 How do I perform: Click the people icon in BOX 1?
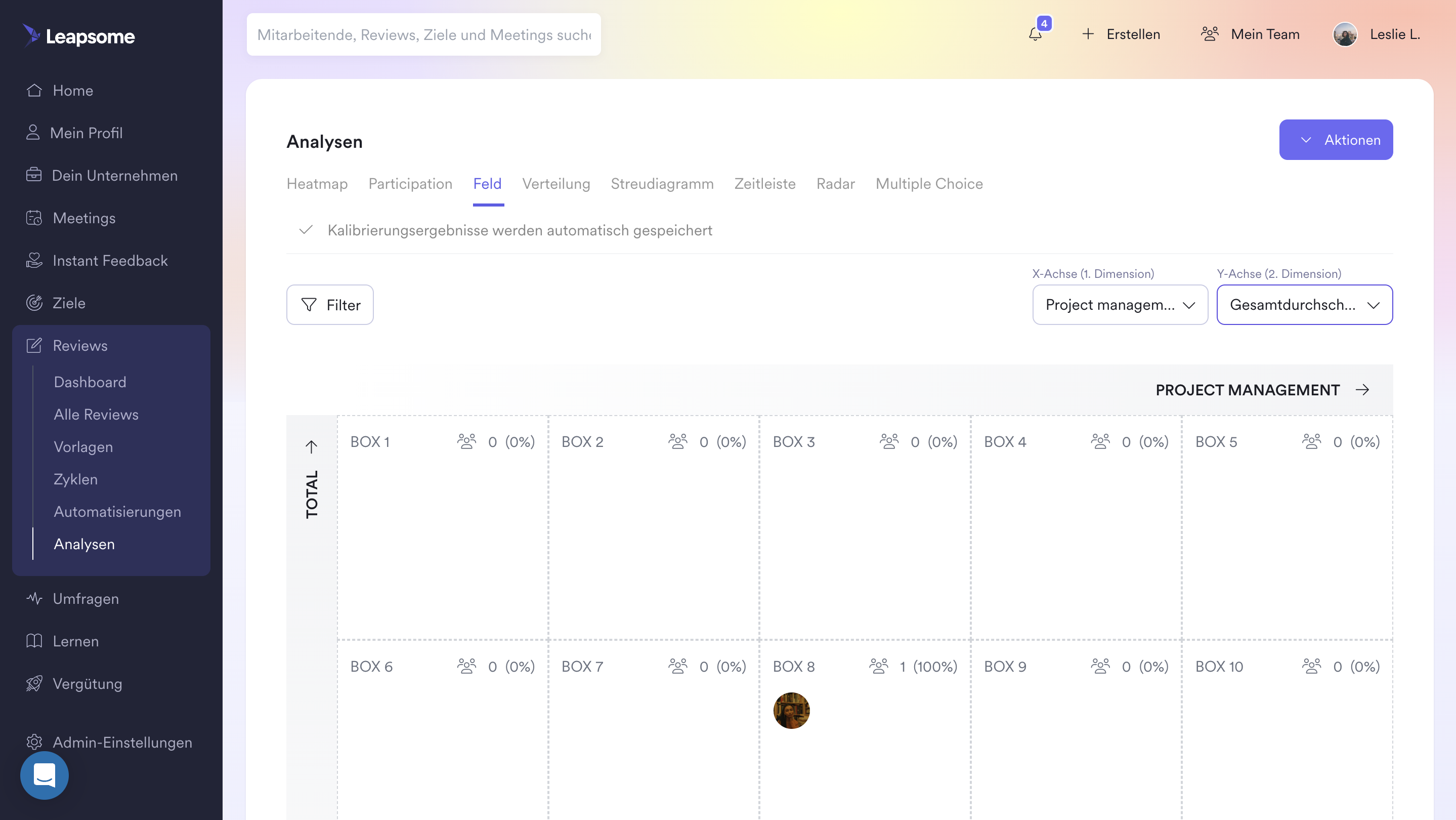click(x=467, y=442)
